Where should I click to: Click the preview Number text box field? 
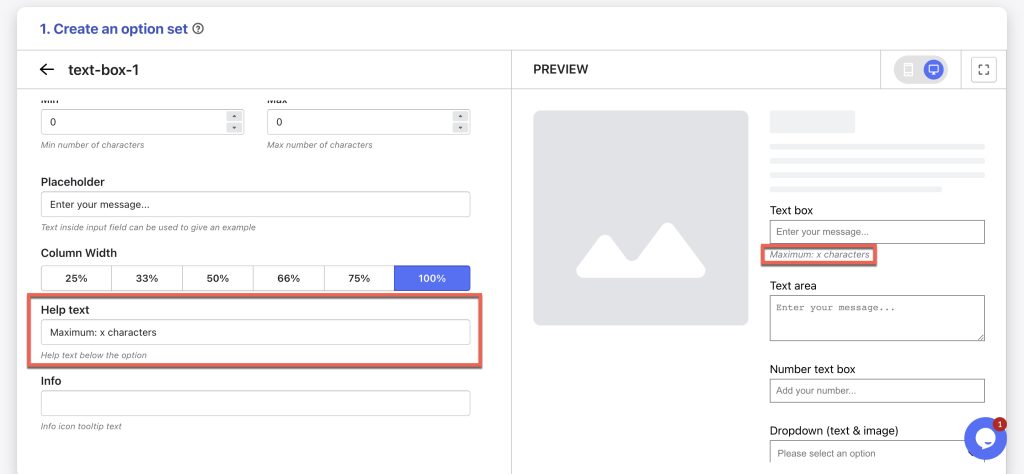click(877, 391)
